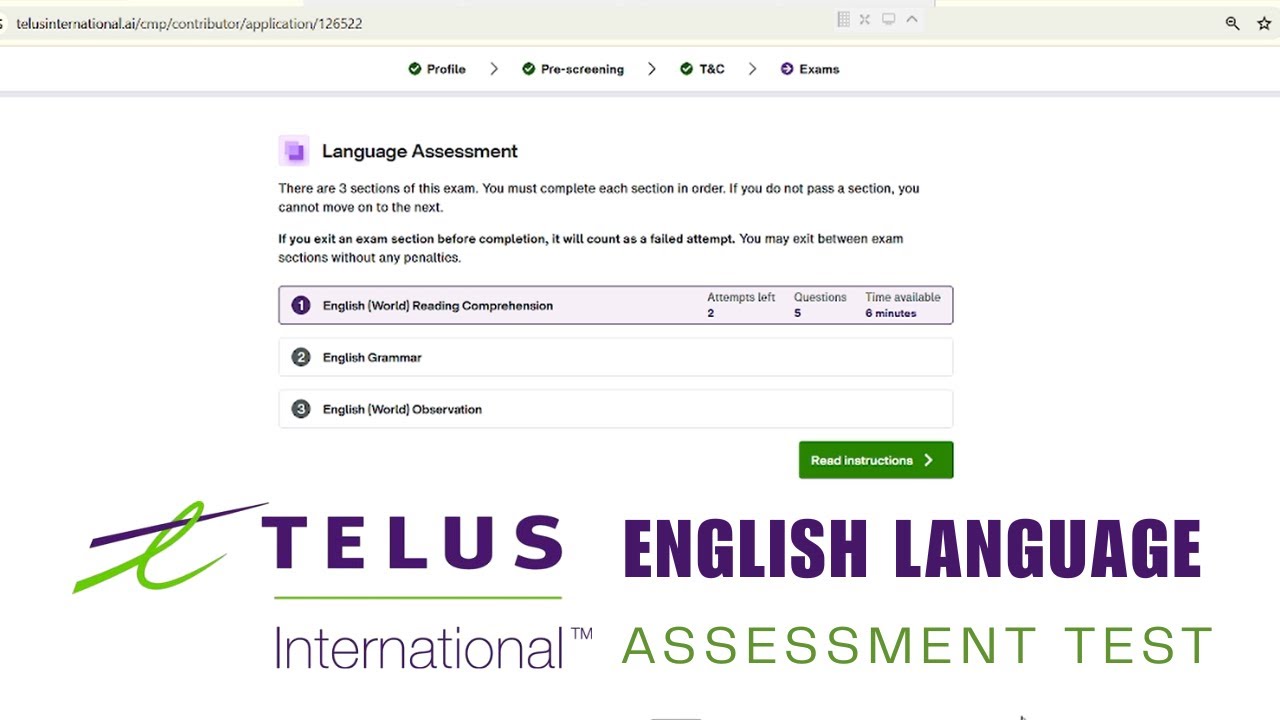This screenshot has width=1280, height=720.
Task: Select English (World) Reading Comprehension section
Action: (616, 305)
